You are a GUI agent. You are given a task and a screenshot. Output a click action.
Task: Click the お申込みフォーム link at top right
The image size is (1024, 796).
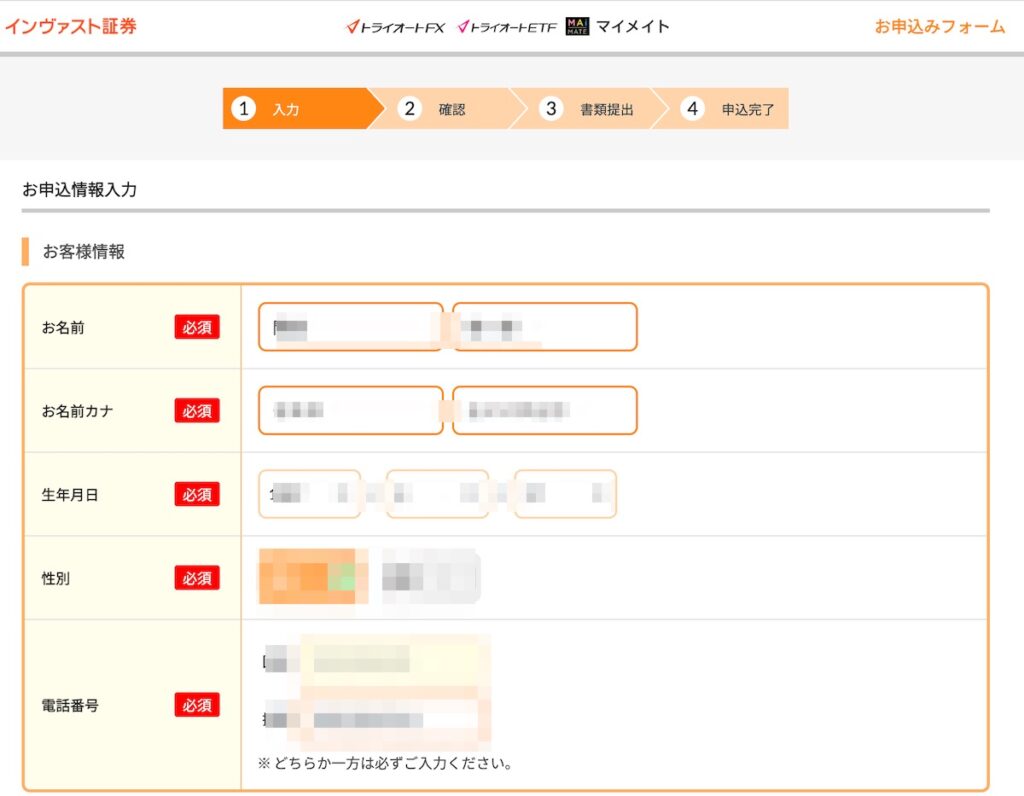(x=939, y=27)
